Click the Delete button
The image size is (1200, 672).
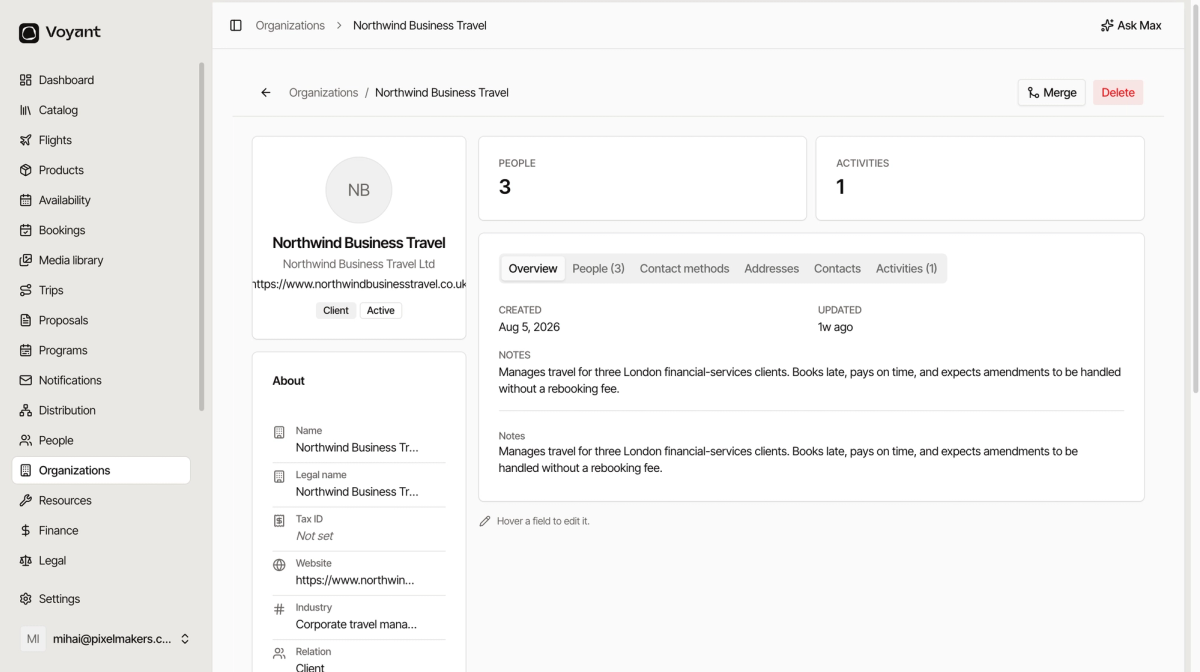click(1118, 93)
